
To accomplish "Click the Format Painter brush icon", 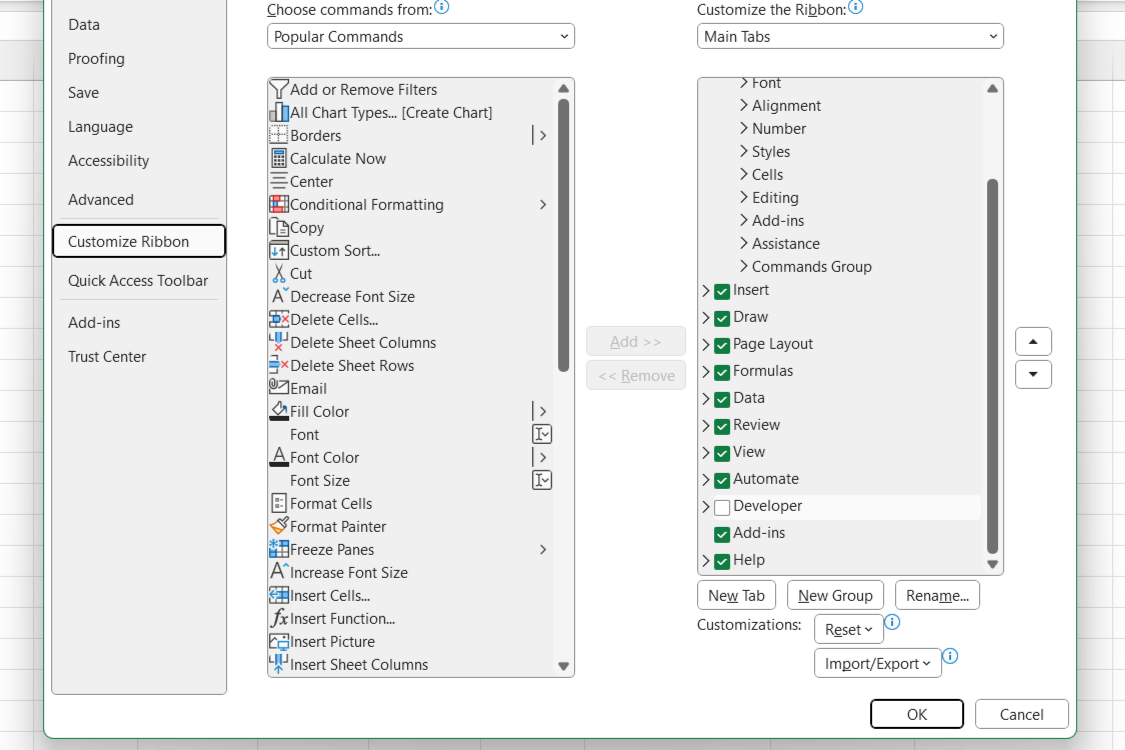I will coord(278,526).
